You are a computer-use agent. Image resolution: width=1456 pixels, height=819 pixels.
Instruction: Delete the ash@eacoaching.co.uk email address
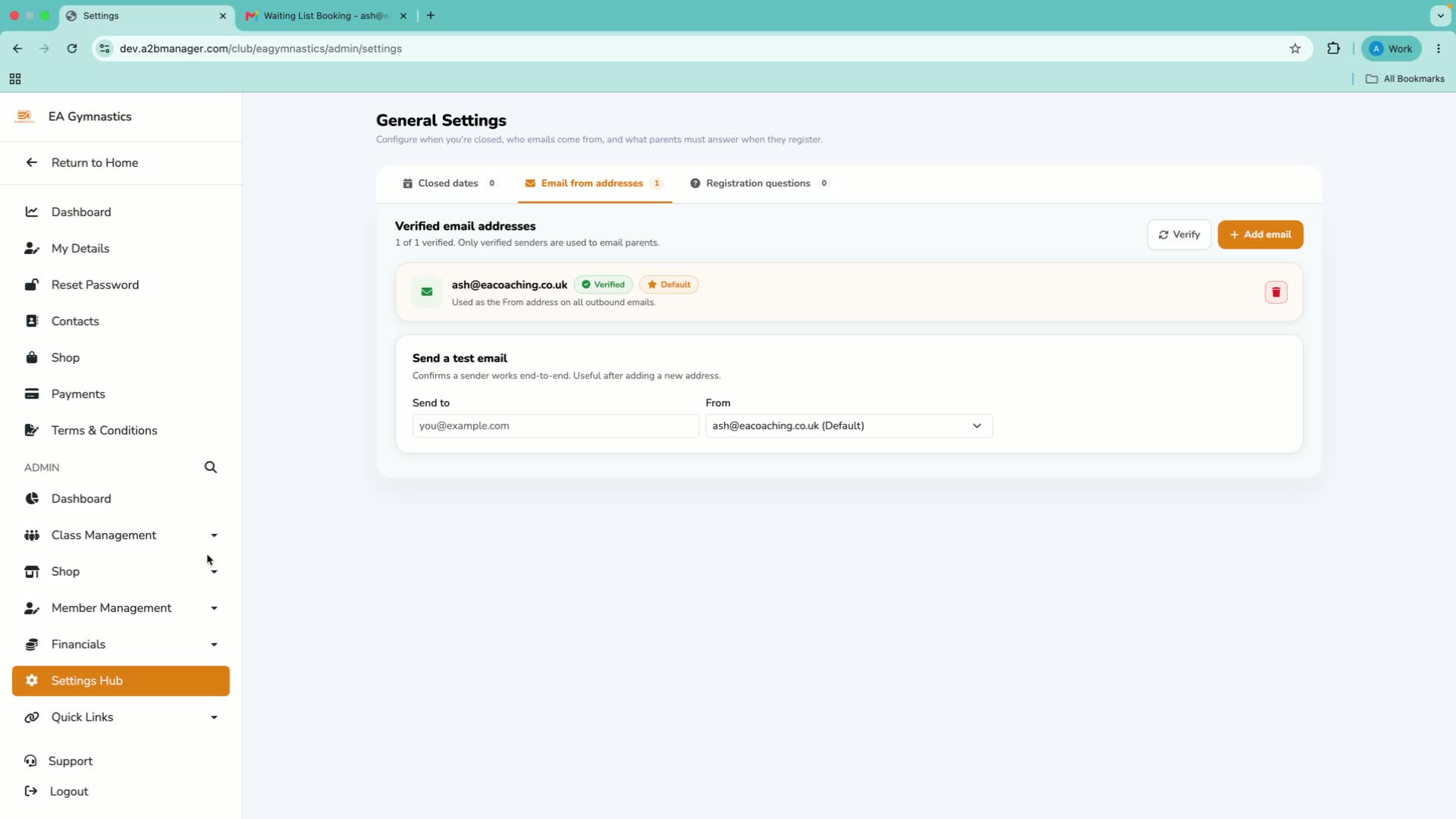point(1276,292)
